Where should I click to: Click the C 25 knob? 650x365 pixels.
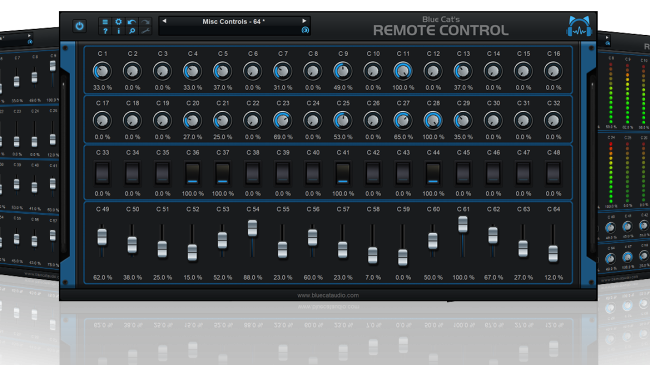click(342, 120)
